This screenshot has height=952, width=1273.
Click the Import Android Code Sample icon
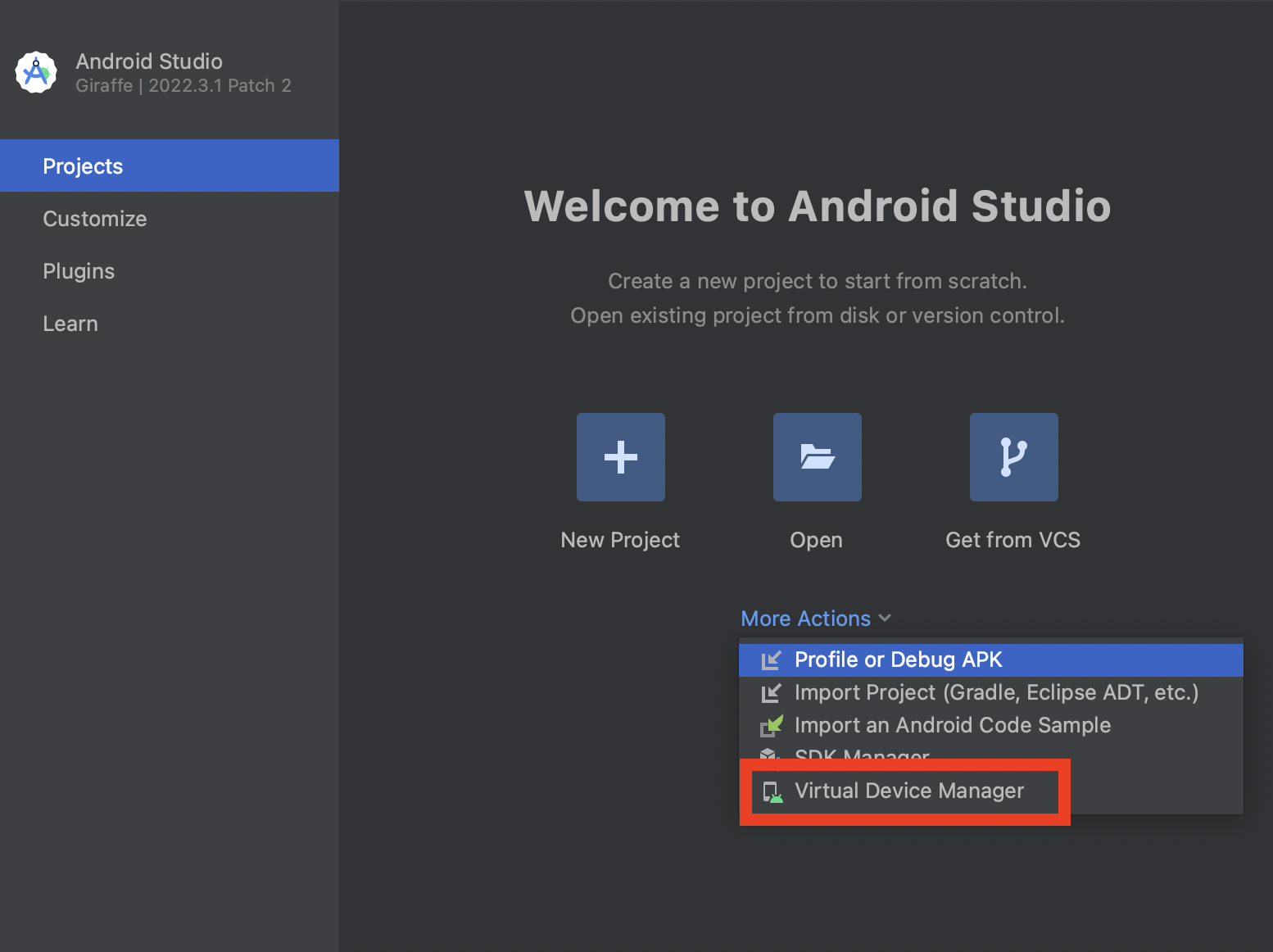coord(771,726)
